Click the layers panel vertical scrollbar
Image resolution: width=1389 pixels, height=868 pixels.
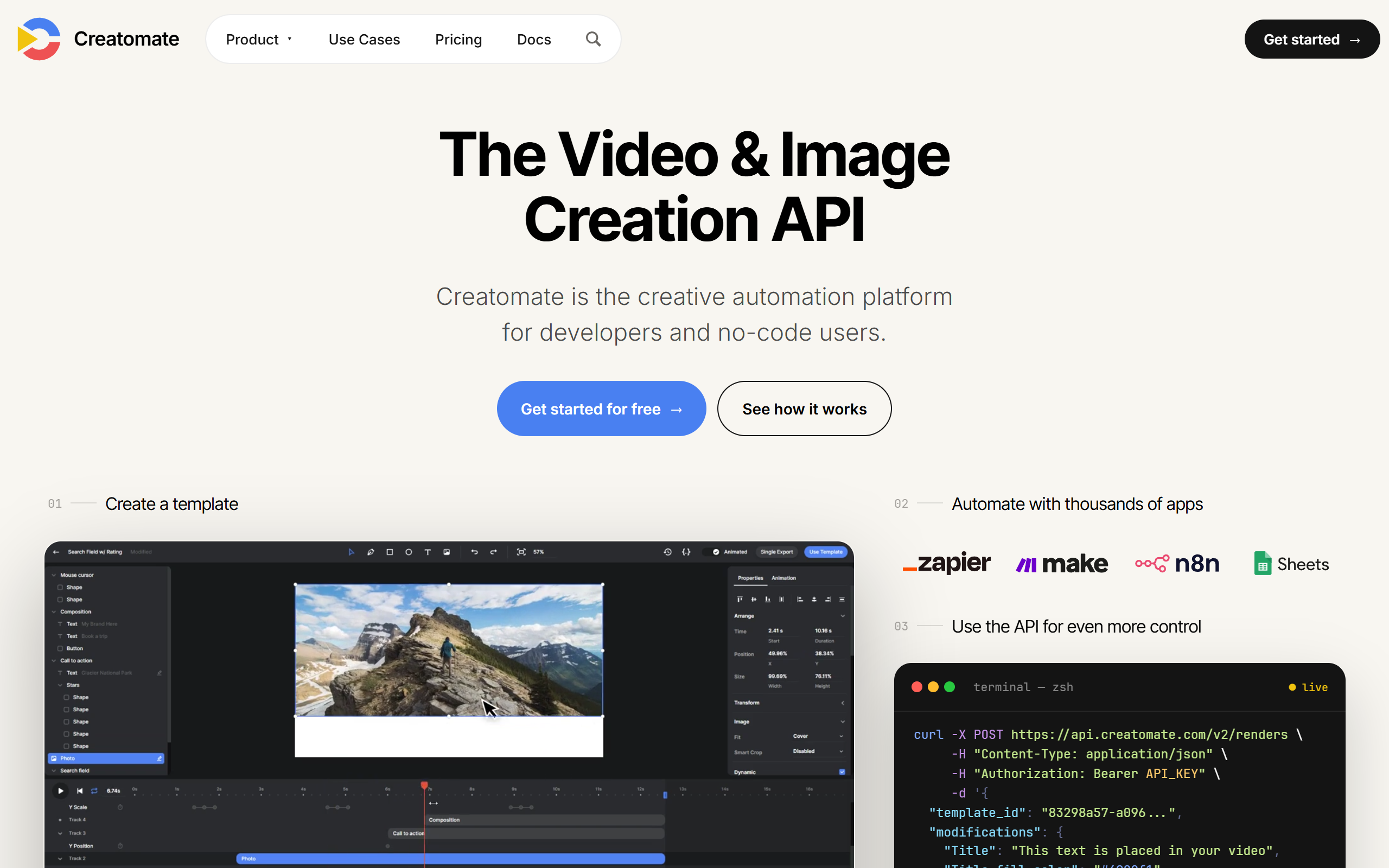(169, 654)
